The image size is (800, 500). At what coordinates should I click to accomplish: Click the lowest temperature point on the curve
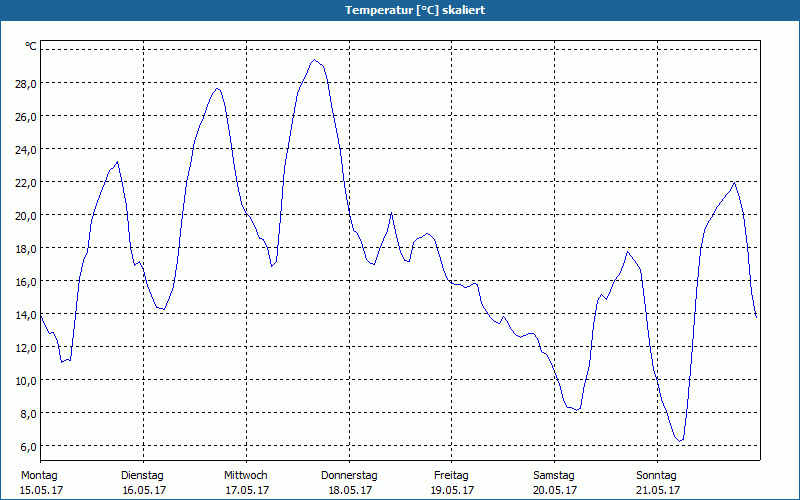pos(681,440)
